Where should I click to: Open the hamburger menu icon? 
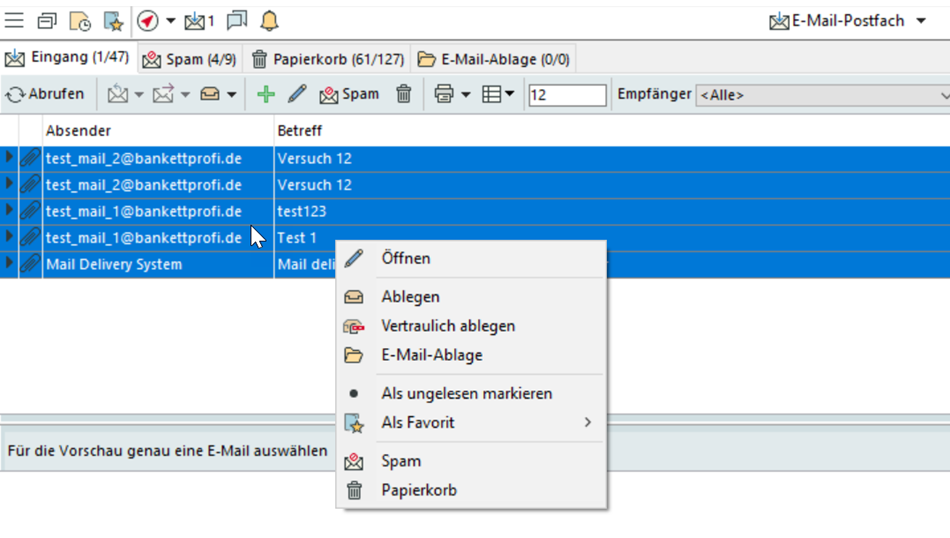tap(14, 20)
